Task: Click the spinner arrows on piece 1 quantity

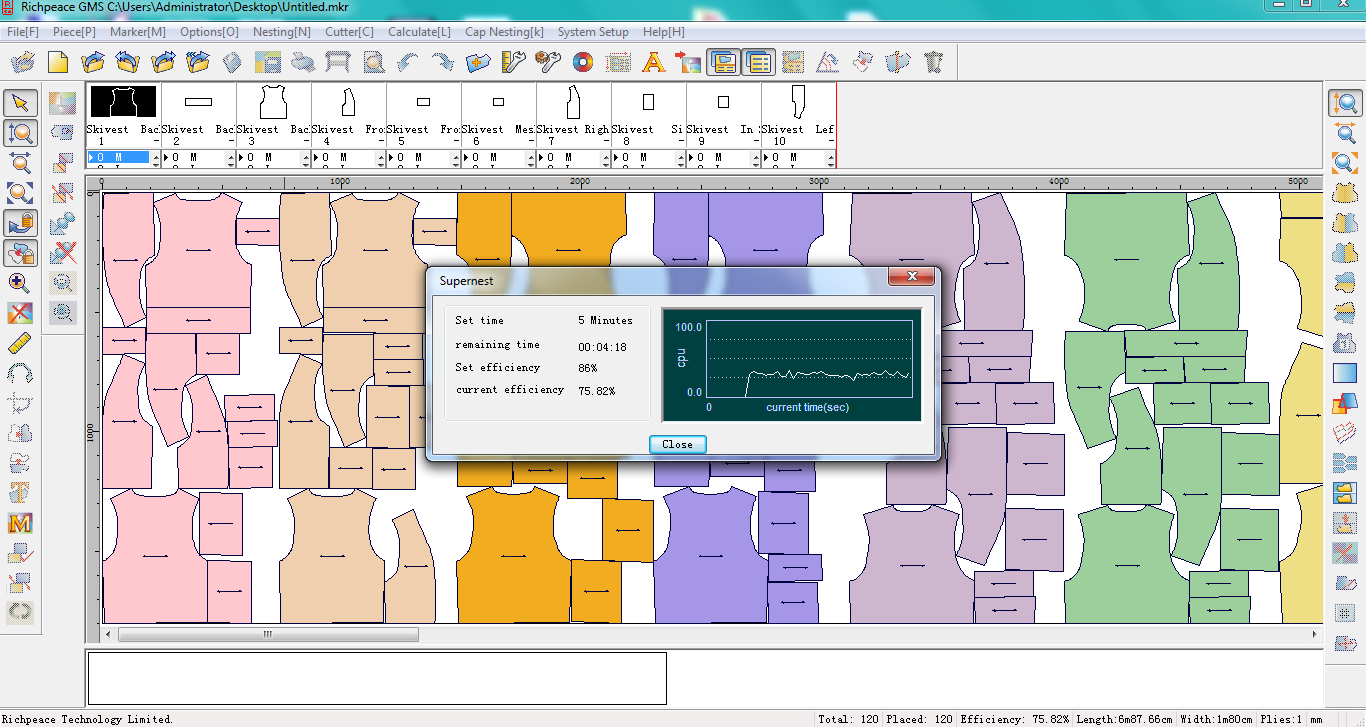Action: (155, 158)
